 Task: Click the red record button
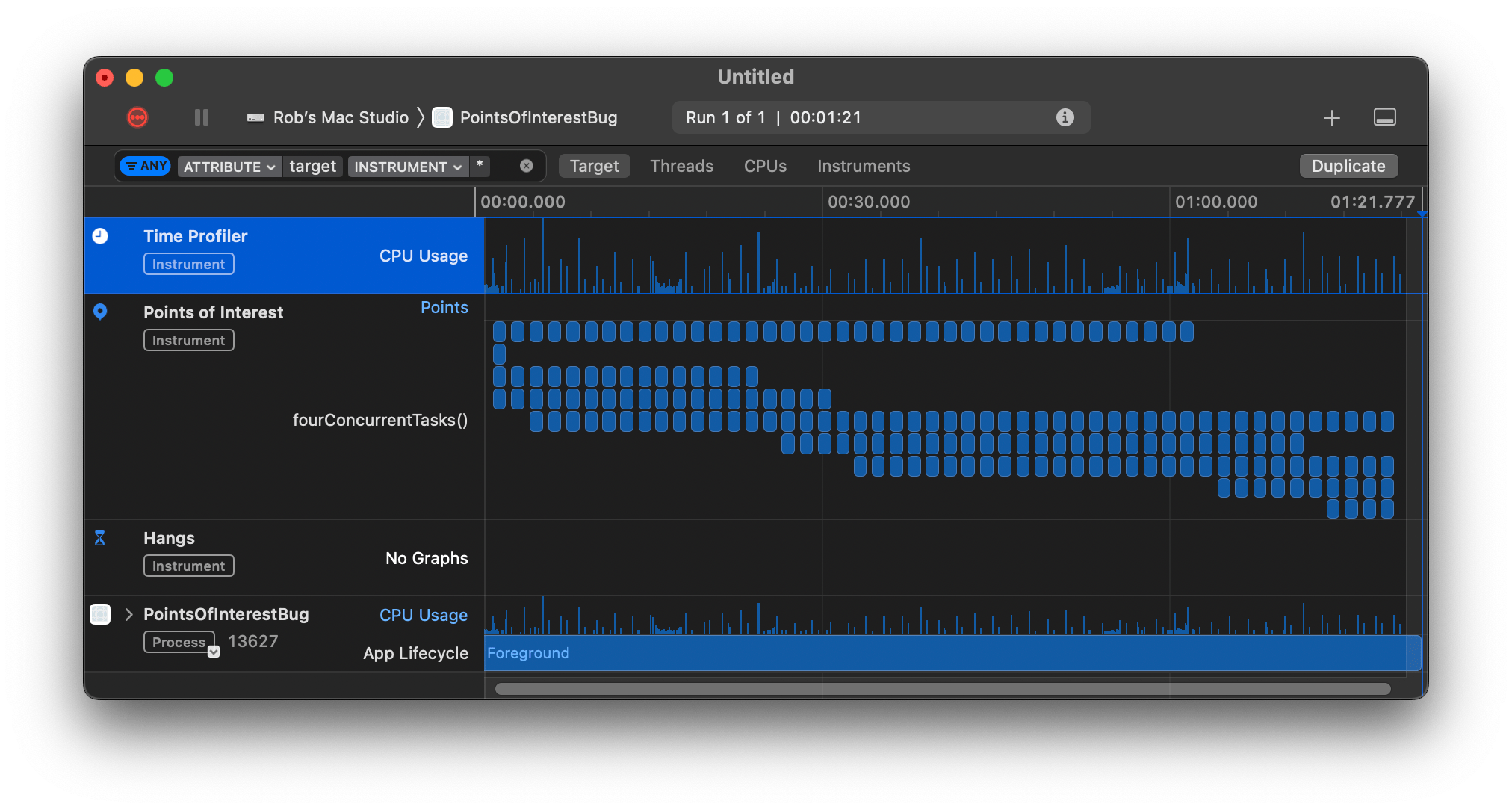click(137, 117)
